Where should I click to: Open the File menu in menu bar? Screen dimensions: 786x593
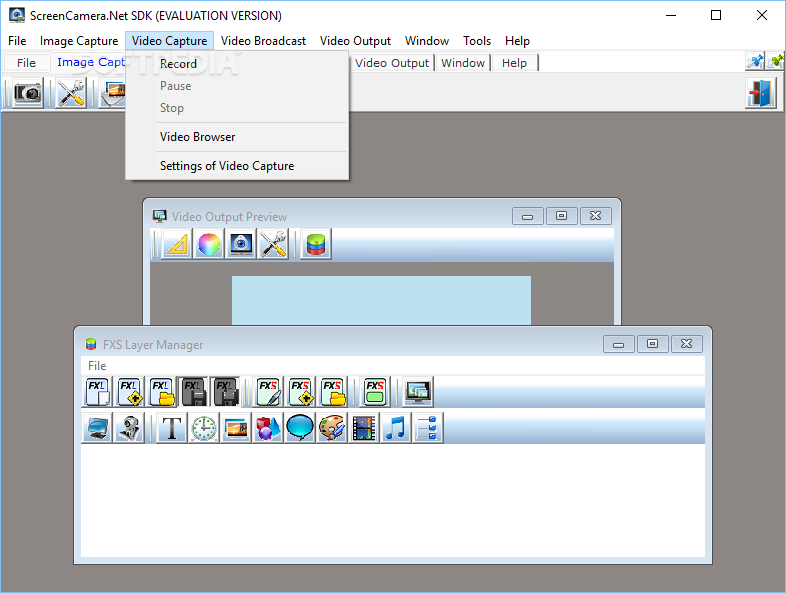point(17,41)
